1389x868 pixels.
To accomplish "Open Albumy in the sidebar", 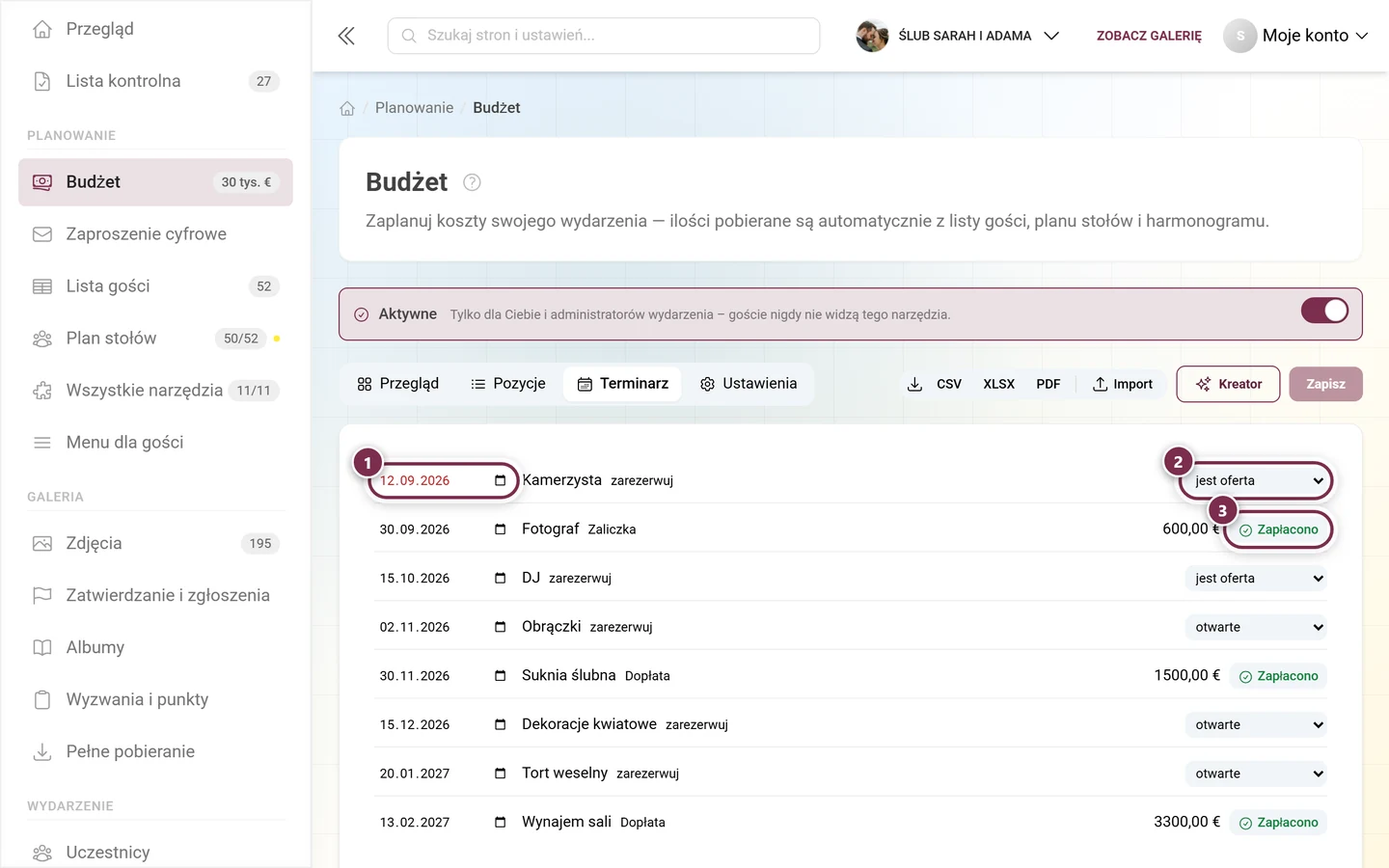I will [155, 647].
